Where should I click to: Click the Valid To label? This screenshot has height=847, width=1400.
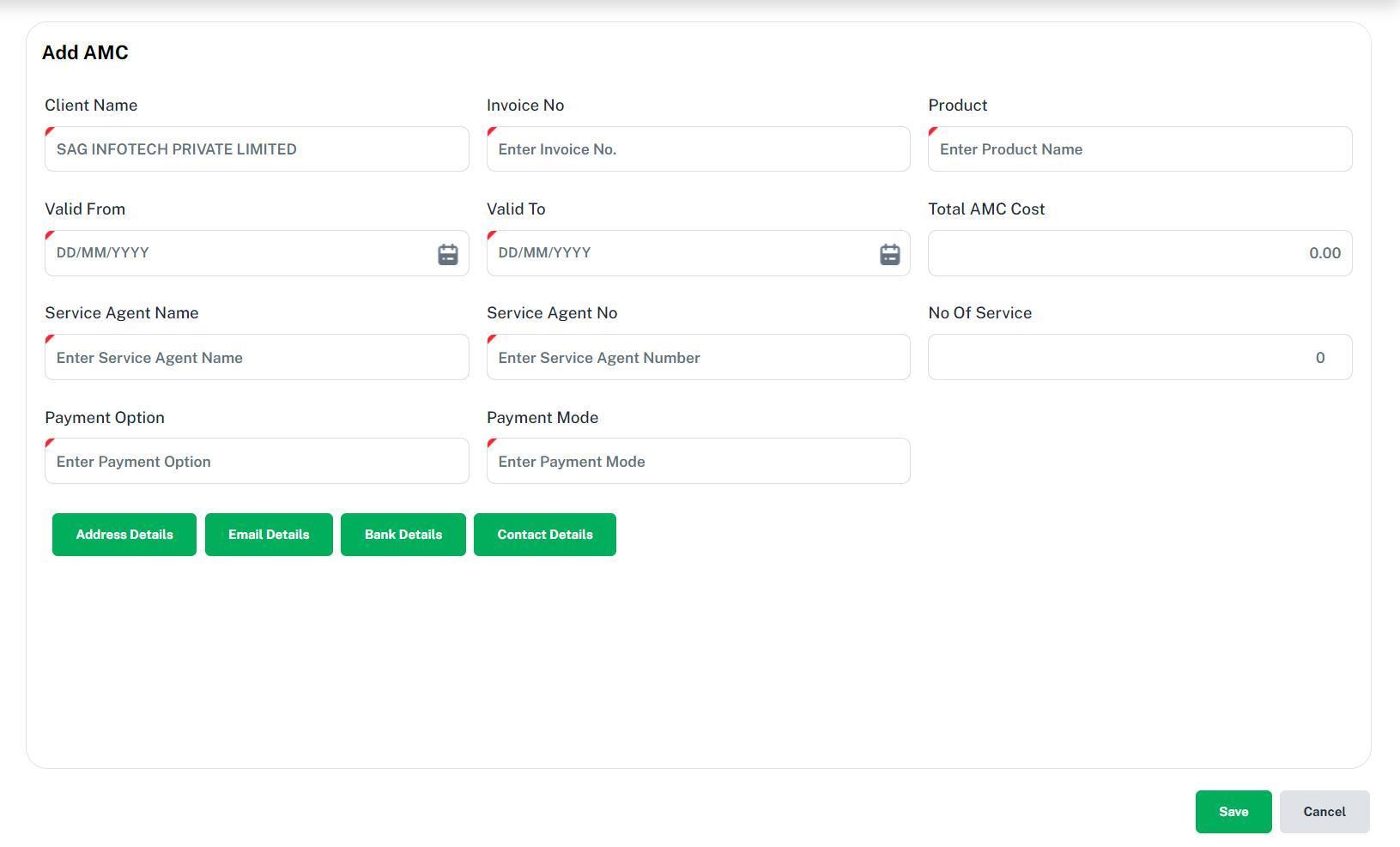pyautogui.click(x=516, y=209)
